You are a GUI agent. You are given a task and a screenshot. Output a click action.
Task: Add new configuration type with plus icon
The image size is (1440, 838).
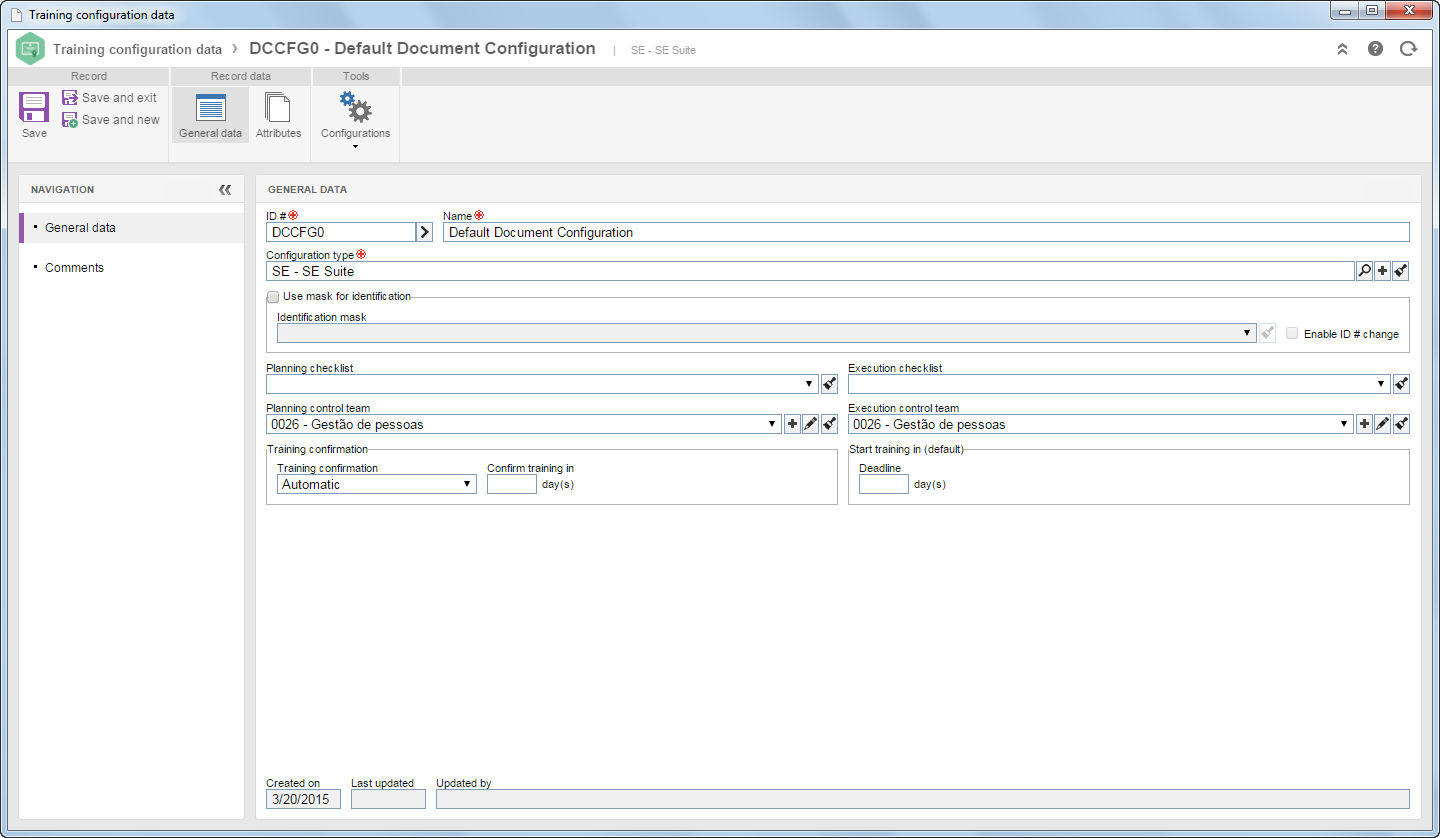click(x=1382, y=271)
